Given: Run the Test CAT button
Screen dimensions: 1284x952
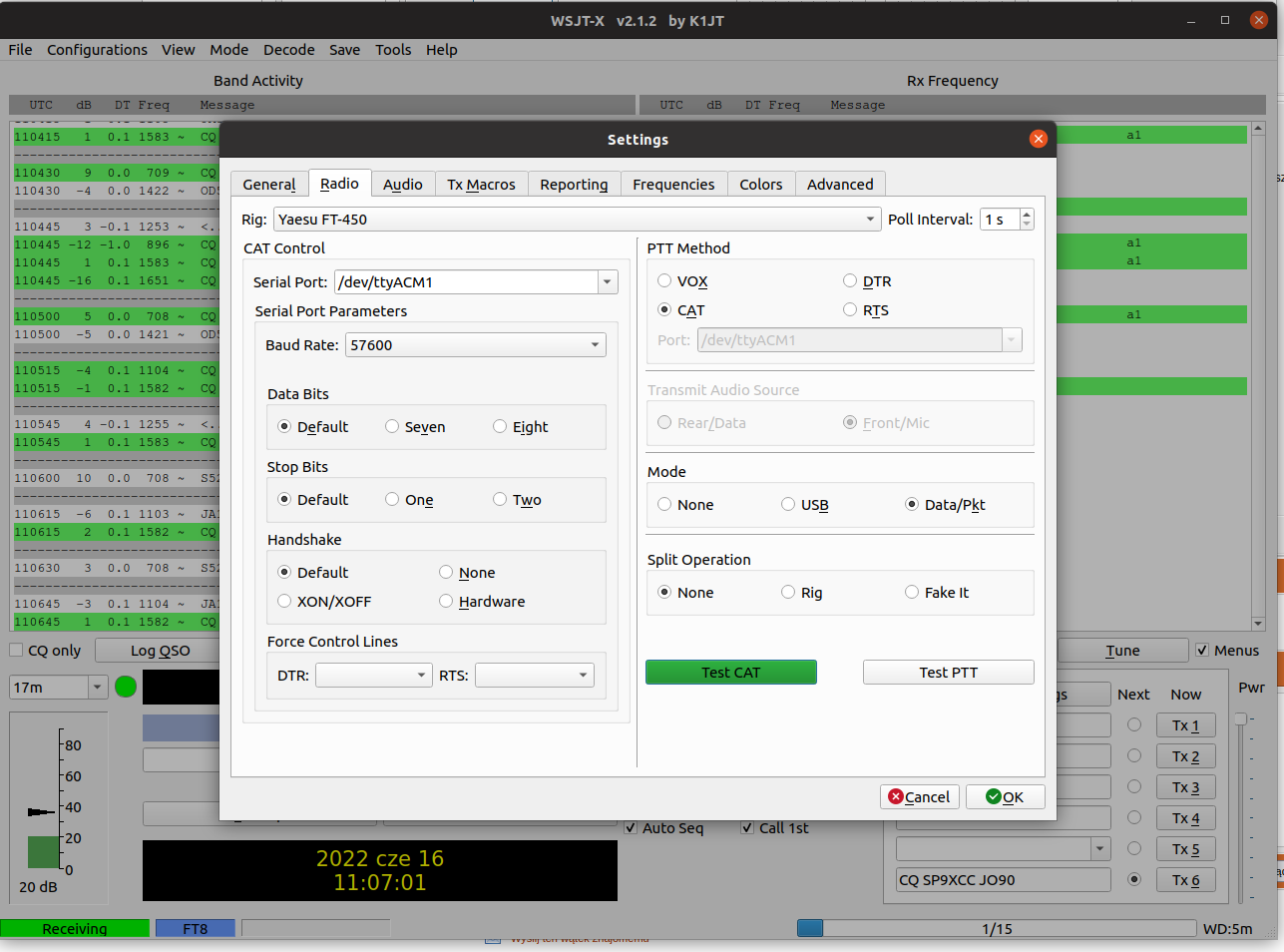Looking at the screenshot, I should [x=730, y=673].
